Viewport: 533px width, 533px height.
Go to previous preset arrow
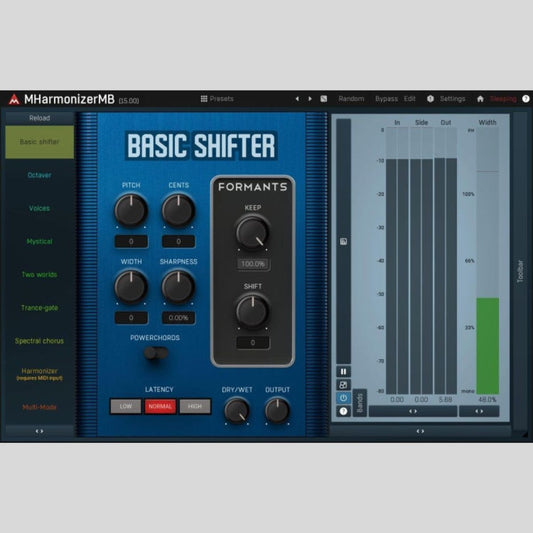pos(297,99)
